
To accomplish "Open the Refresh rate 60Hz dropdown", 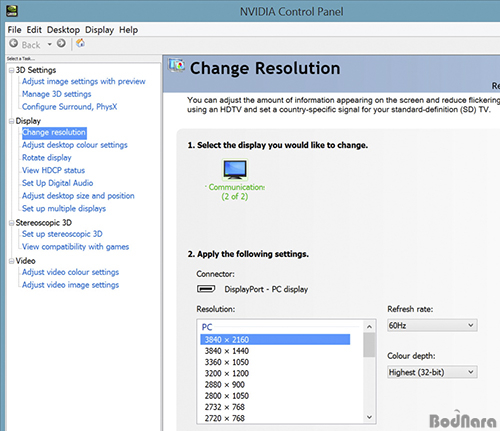I will coord(432,325).
